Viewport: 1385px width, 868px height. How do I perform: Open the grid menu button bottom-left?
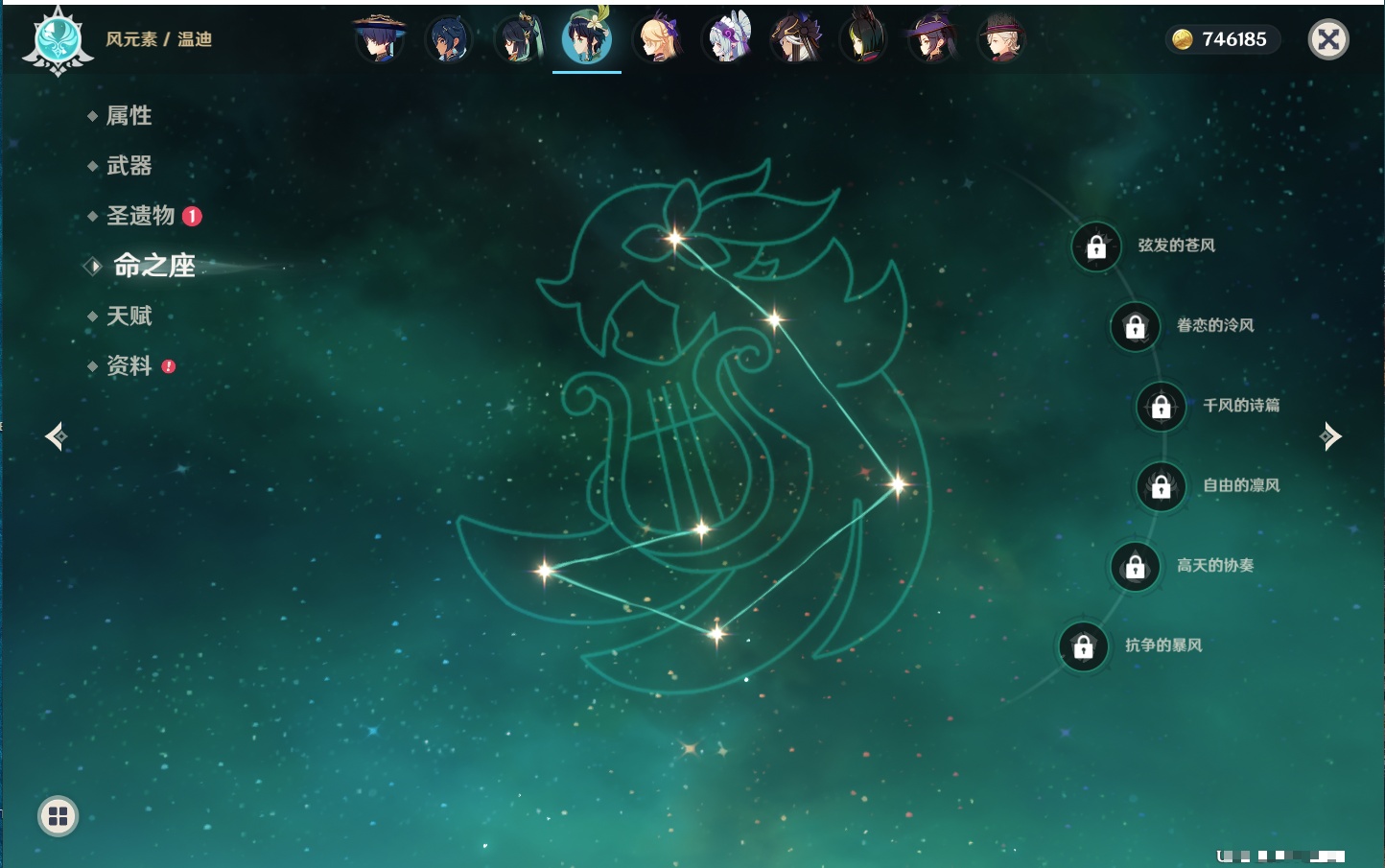coord(58,816)
